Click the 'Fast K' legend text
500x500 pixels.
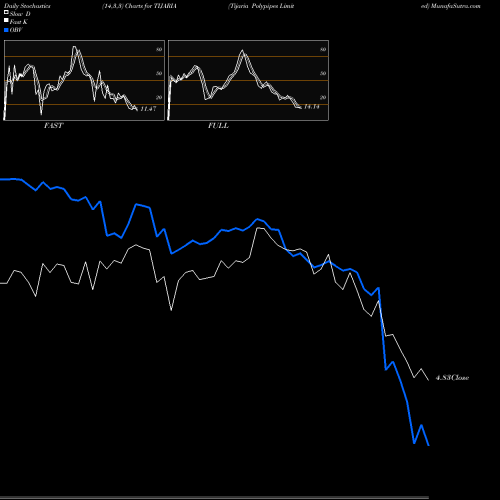pos(19,22)
